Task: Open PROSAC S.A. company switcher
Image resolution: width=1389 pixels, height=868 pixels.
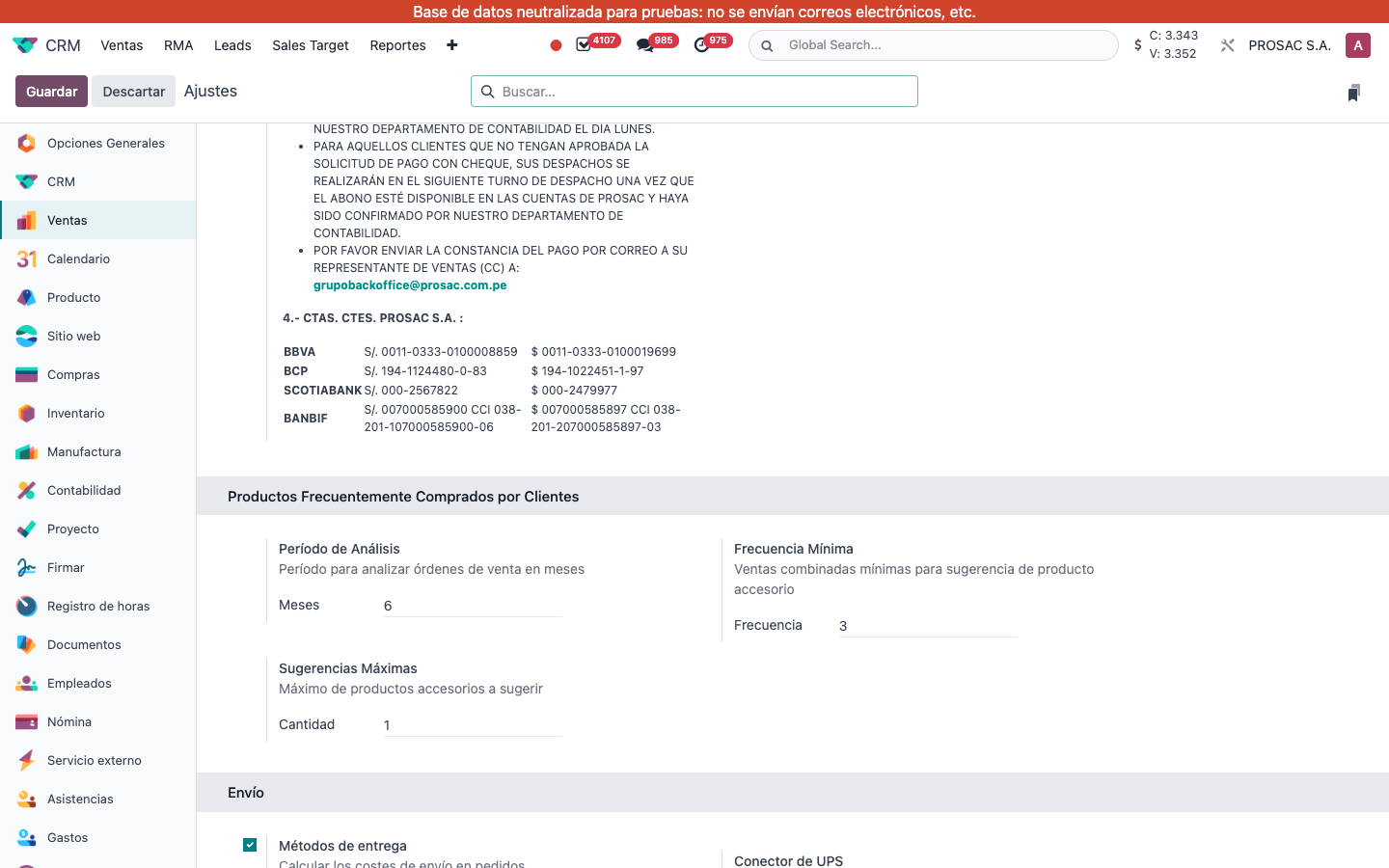Action: 1290,45
